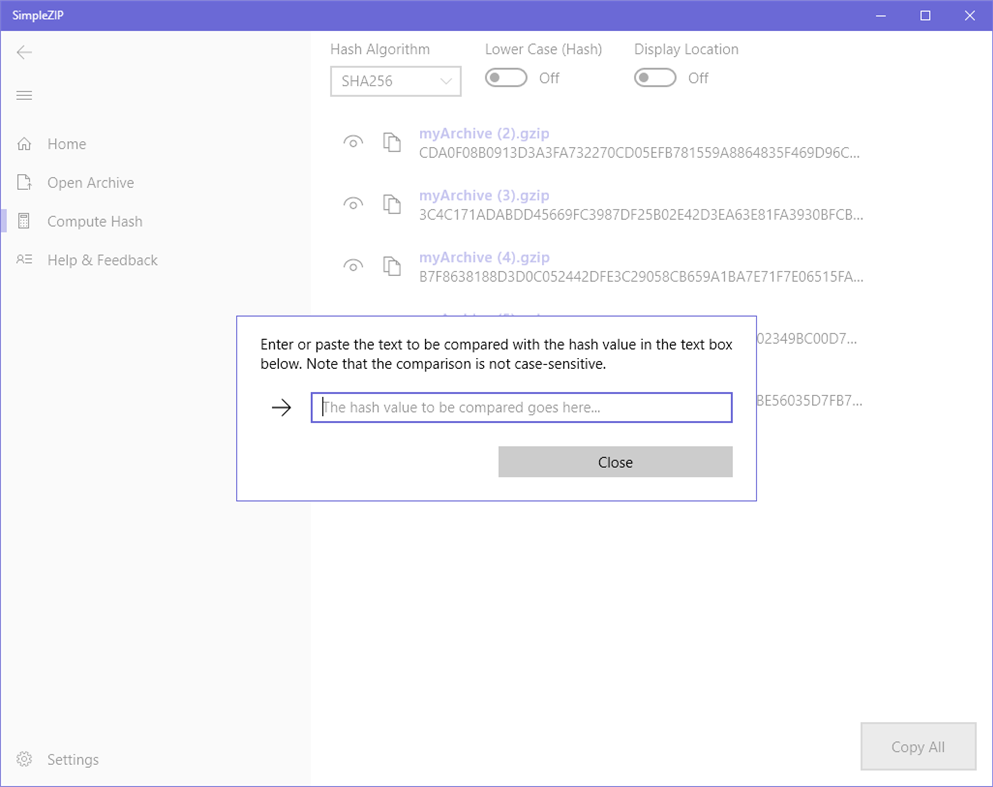This screenshot has width=993, height=787.
Task: Go to Home in the sidebar
Action: [67, 143]
